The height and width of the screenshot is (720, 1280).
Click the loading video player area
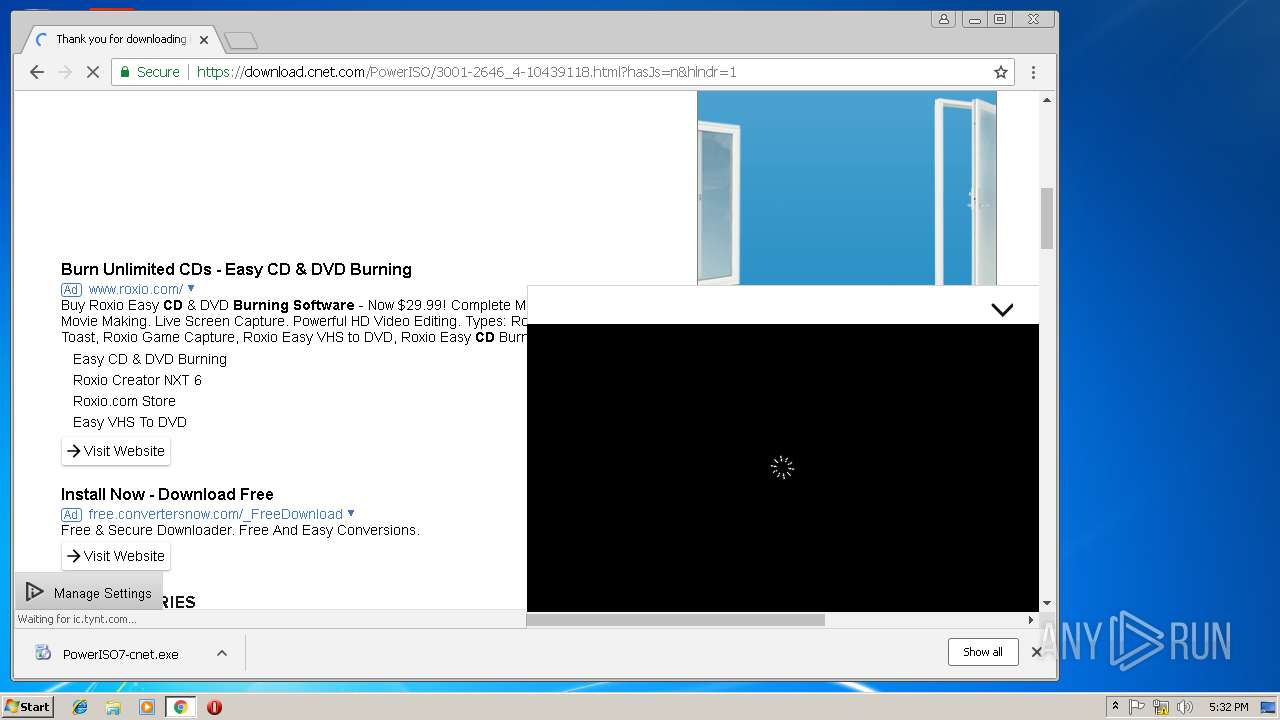click(x=782, y=467)
